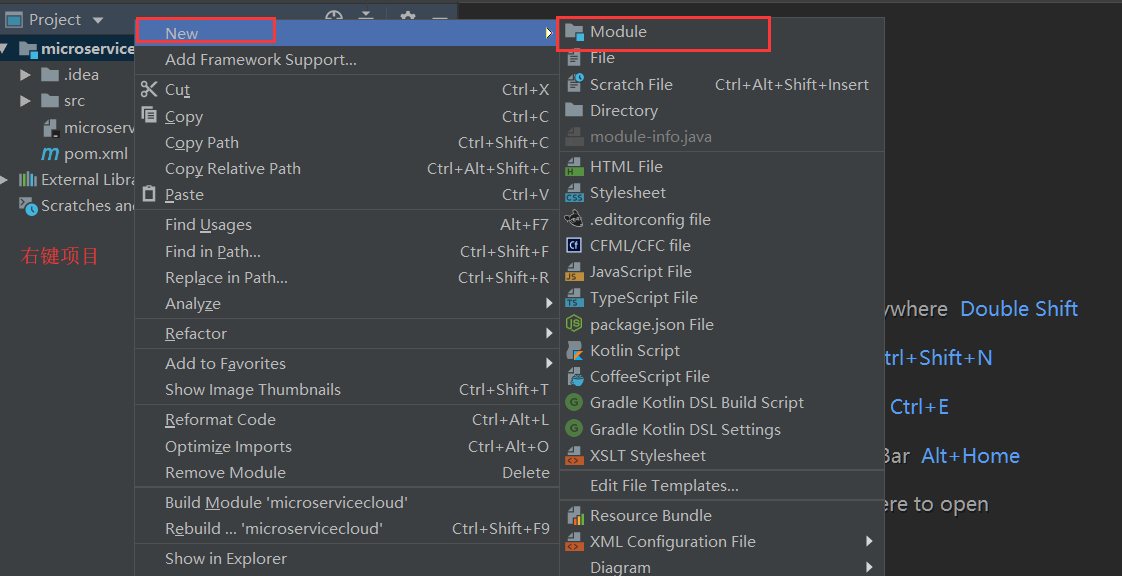Click the Kotlin Script icon
Viewport: 1122px width, 576px height.
click(574, 351)
